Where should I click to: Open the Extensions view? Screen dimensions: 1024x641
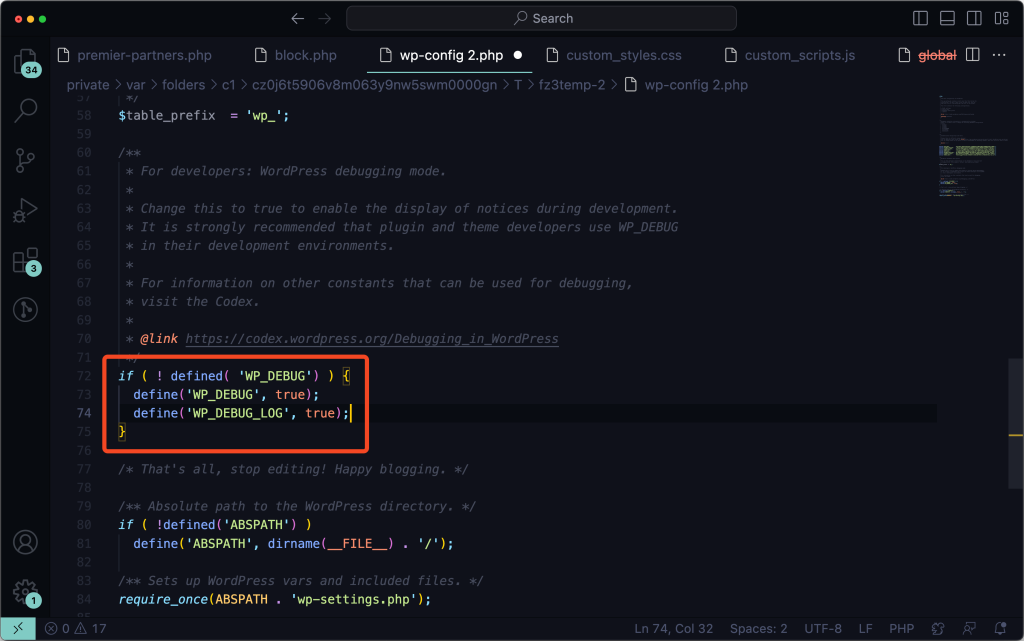(25, 261)
